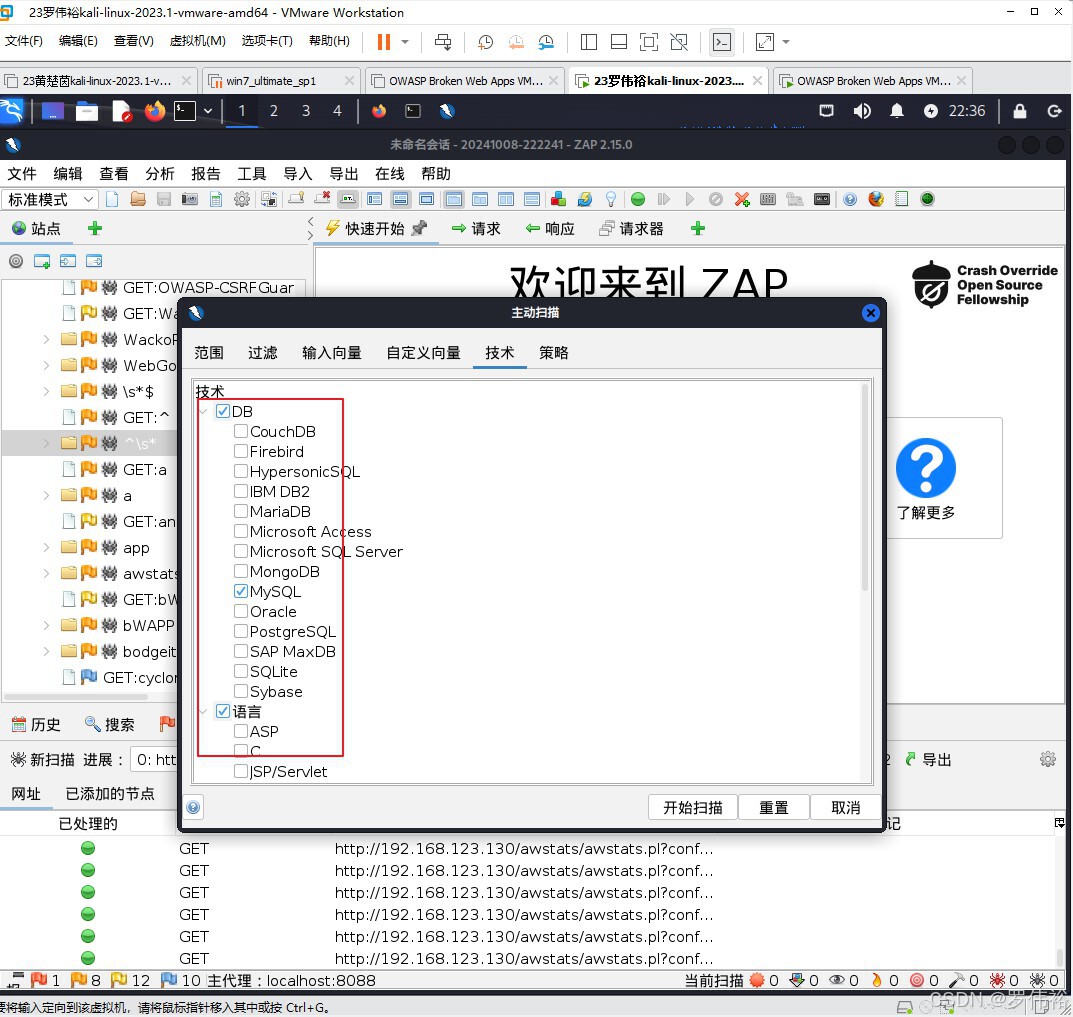Check the ASP language checkbox
The image size is (1073, 1017).
click(x=241, y=731)
